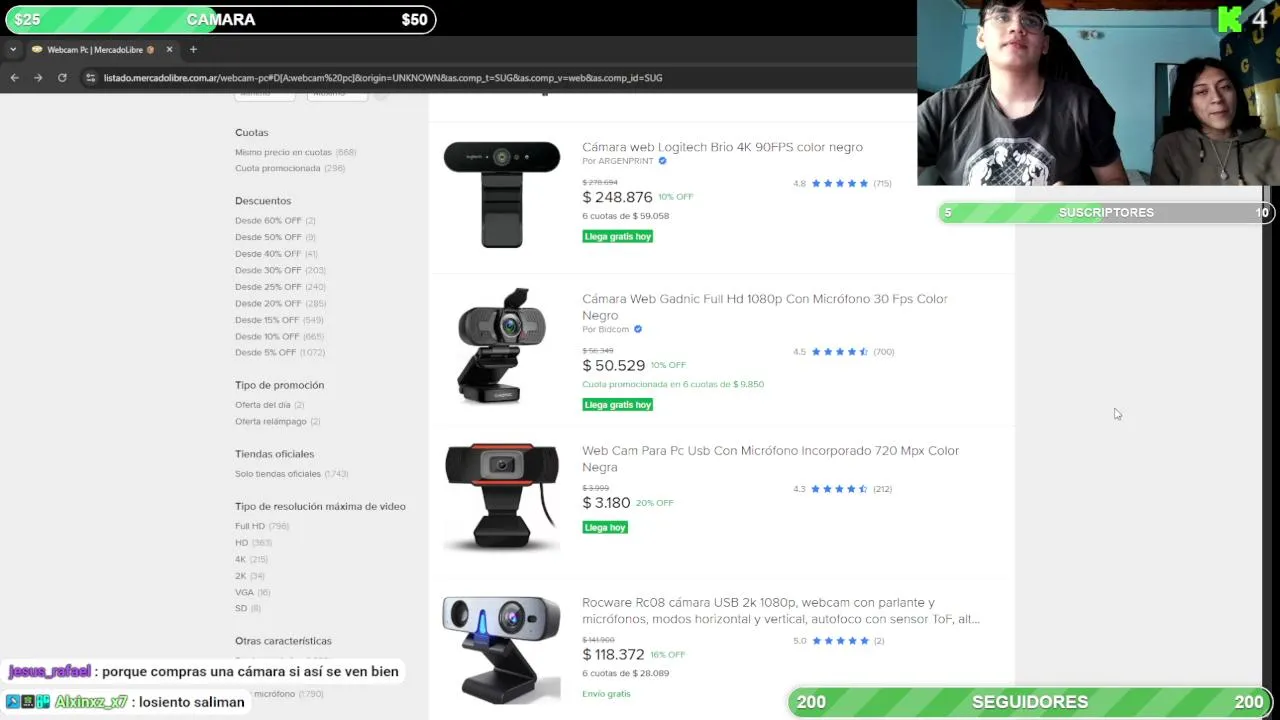Click the $ 3.180 price text

click(606, 503)
